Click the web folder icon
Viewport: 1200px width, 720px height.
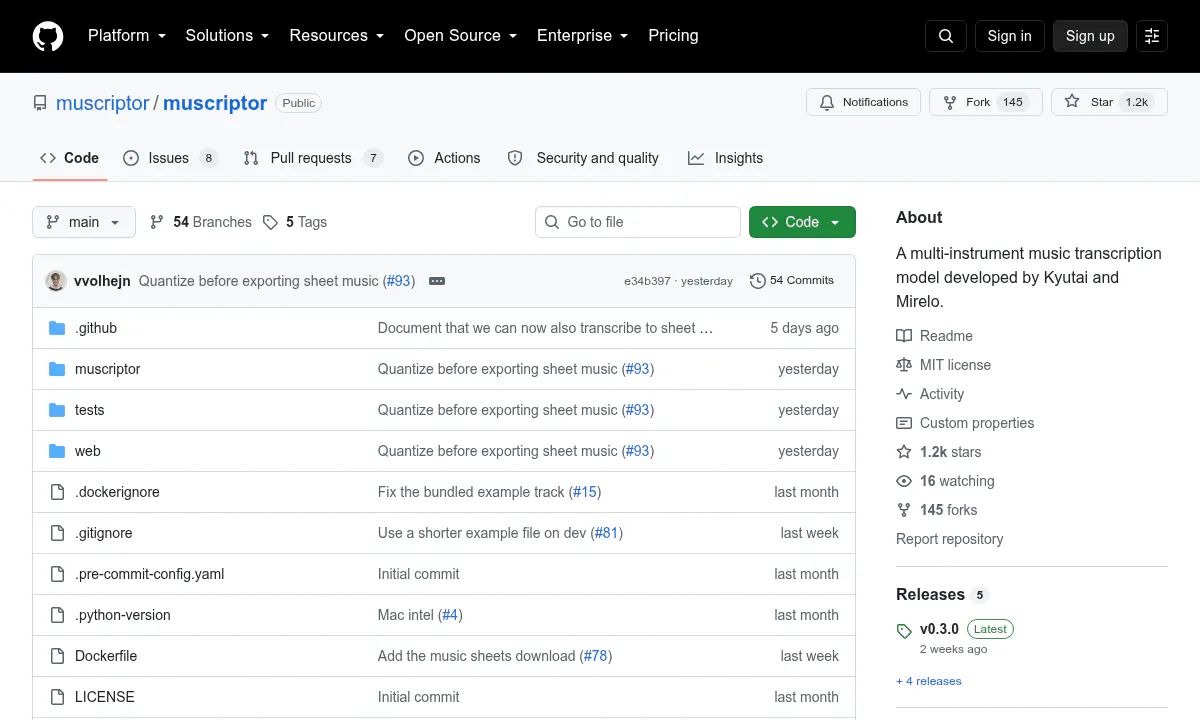point(57,451)
